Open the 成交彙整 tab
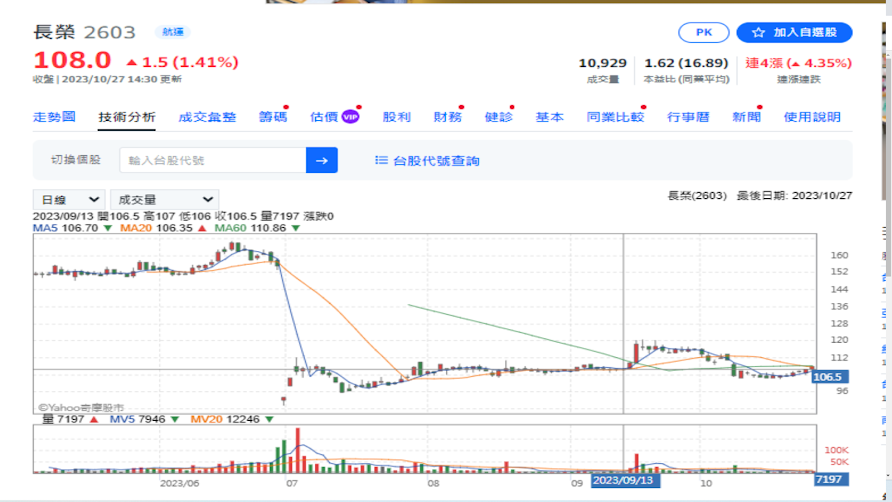The height and width of the screenshot is (502, 892). tap(207, 117)
